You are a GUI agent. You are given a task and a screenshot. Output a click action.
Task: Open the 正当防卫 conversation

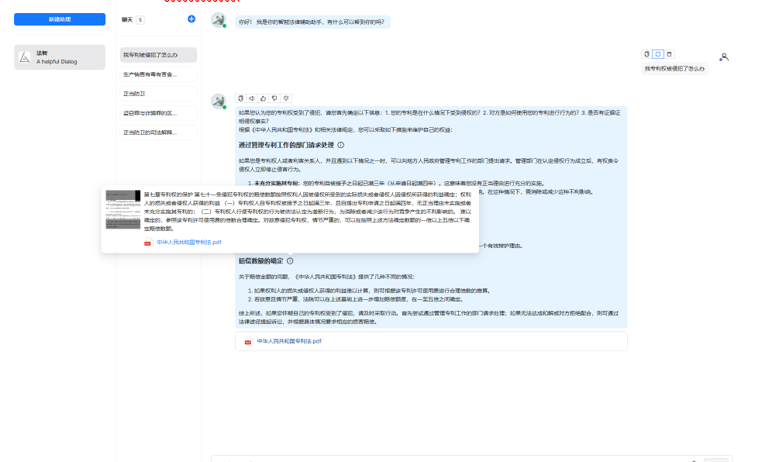click(157, 93)
